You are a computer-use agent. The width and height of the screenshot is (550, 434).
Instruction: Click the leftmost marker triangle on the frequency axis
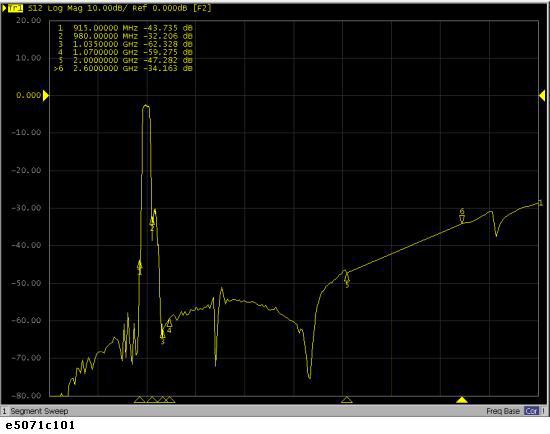140,400
